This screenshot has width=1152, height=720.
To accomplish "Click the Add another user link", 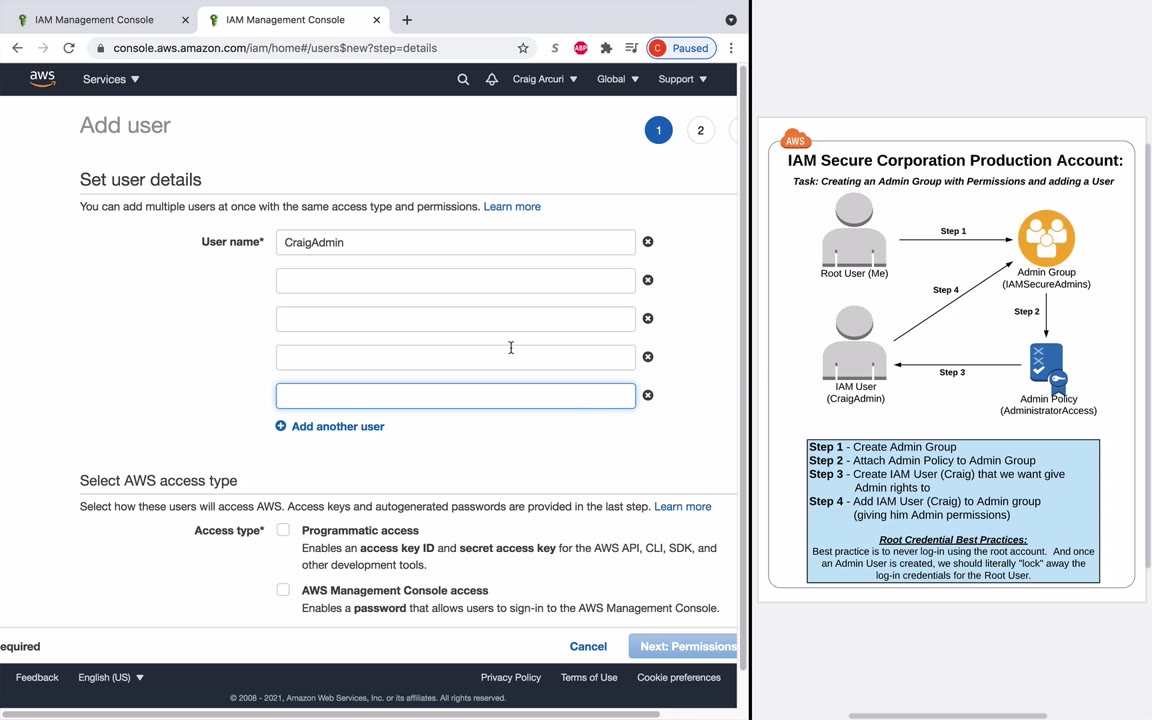I will [338, 426].
